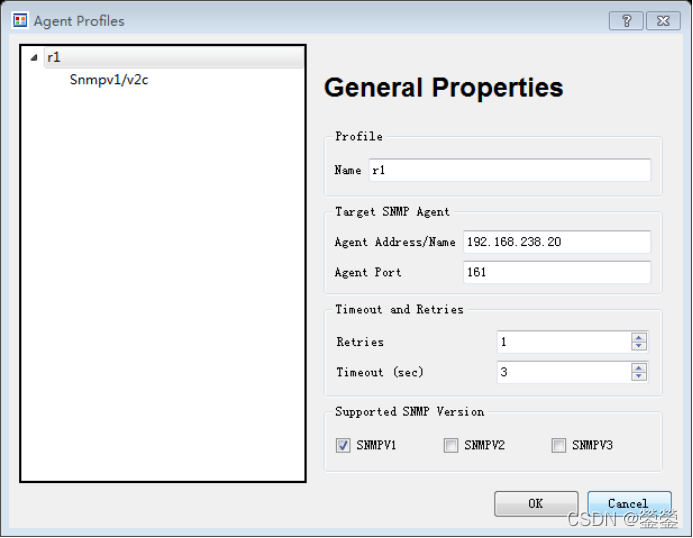This screenshot has height=538, width=693.
Task: Click the Target SNMP Agent group label
Action: 392,212
